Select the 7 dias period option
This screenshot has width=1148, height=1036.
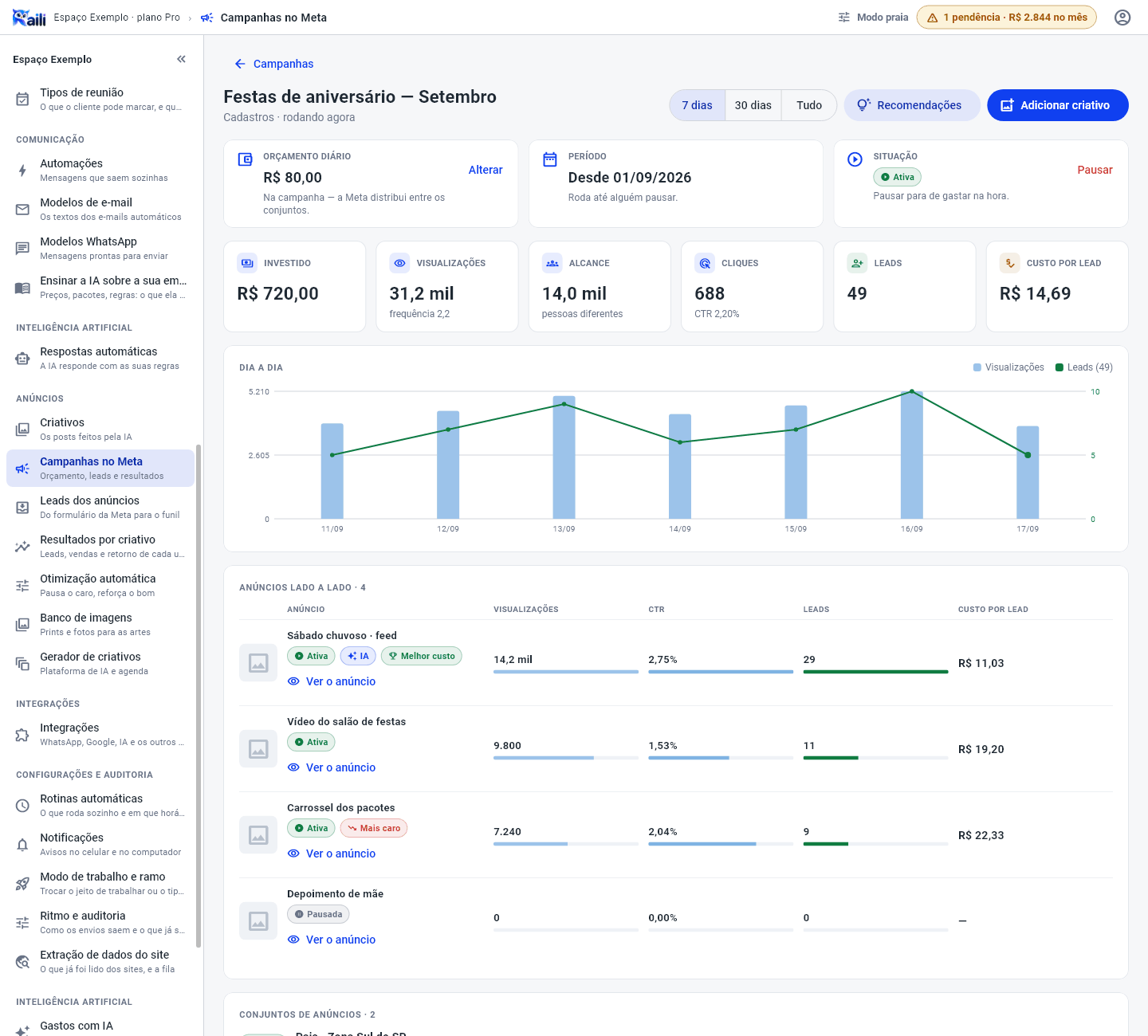698,105
